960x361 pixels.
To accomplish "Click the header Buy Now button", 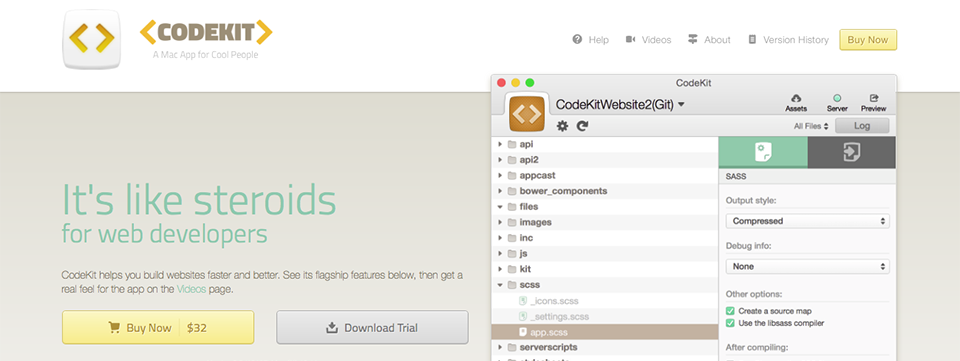I will [x=868, y=40].
